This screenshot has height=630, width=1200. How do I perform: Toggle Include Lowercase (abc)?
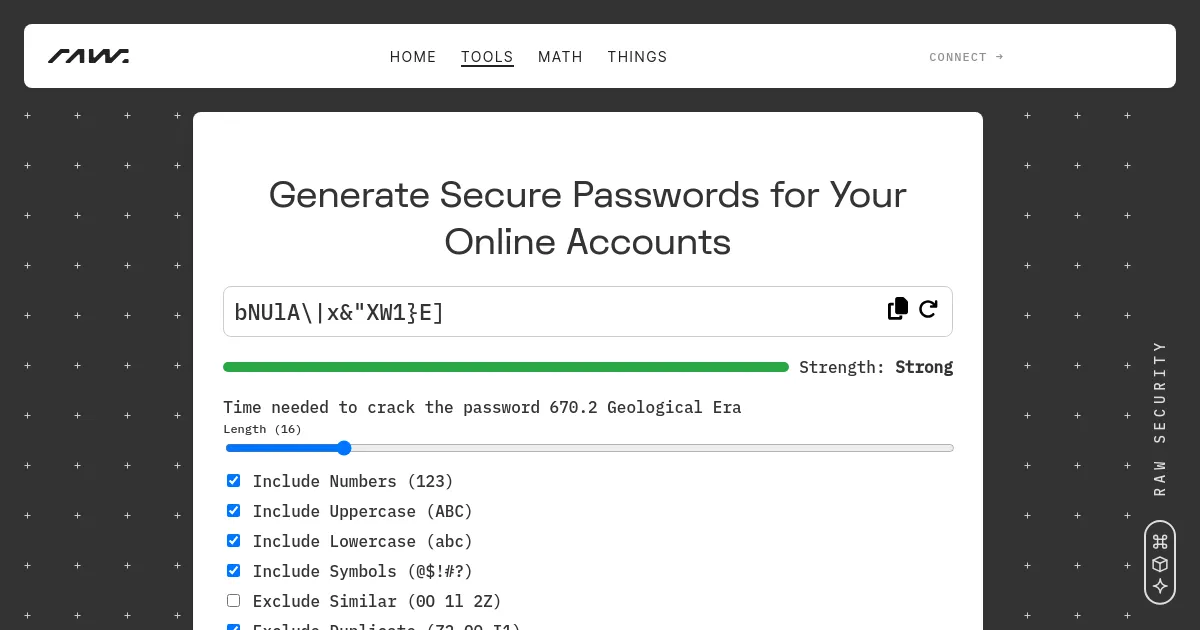tap(233, 540)
